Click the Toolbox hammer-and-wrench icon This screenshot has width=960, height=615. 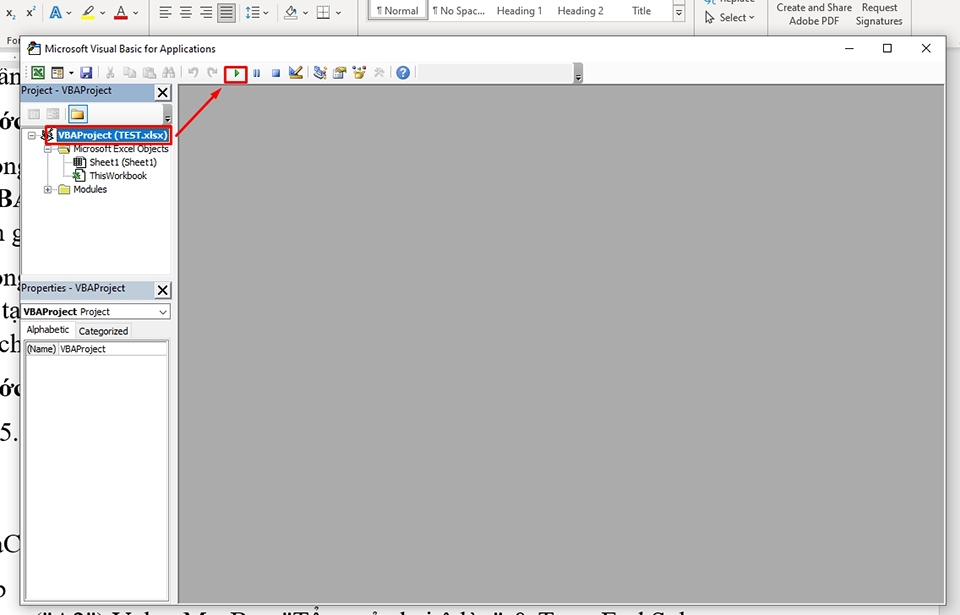coord(379,73)
